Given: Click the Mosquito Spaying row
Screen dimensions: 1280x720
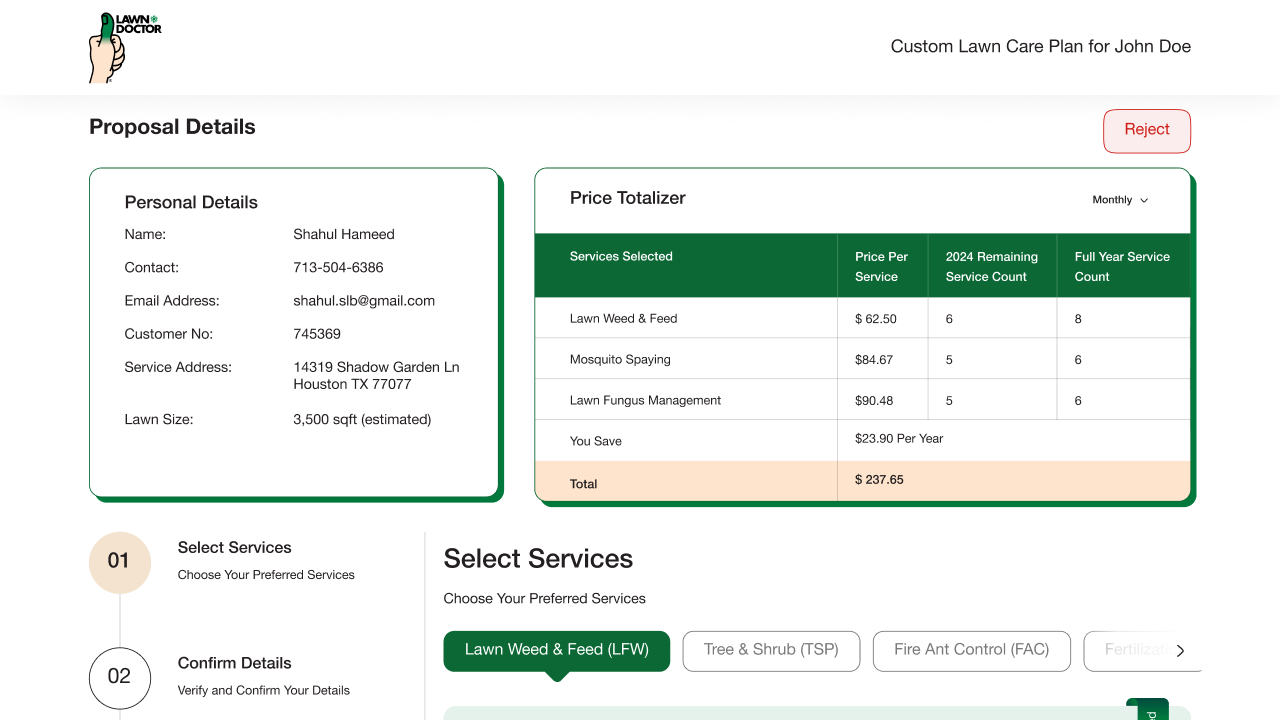Looking at the screenshot, I should point(862,359).
